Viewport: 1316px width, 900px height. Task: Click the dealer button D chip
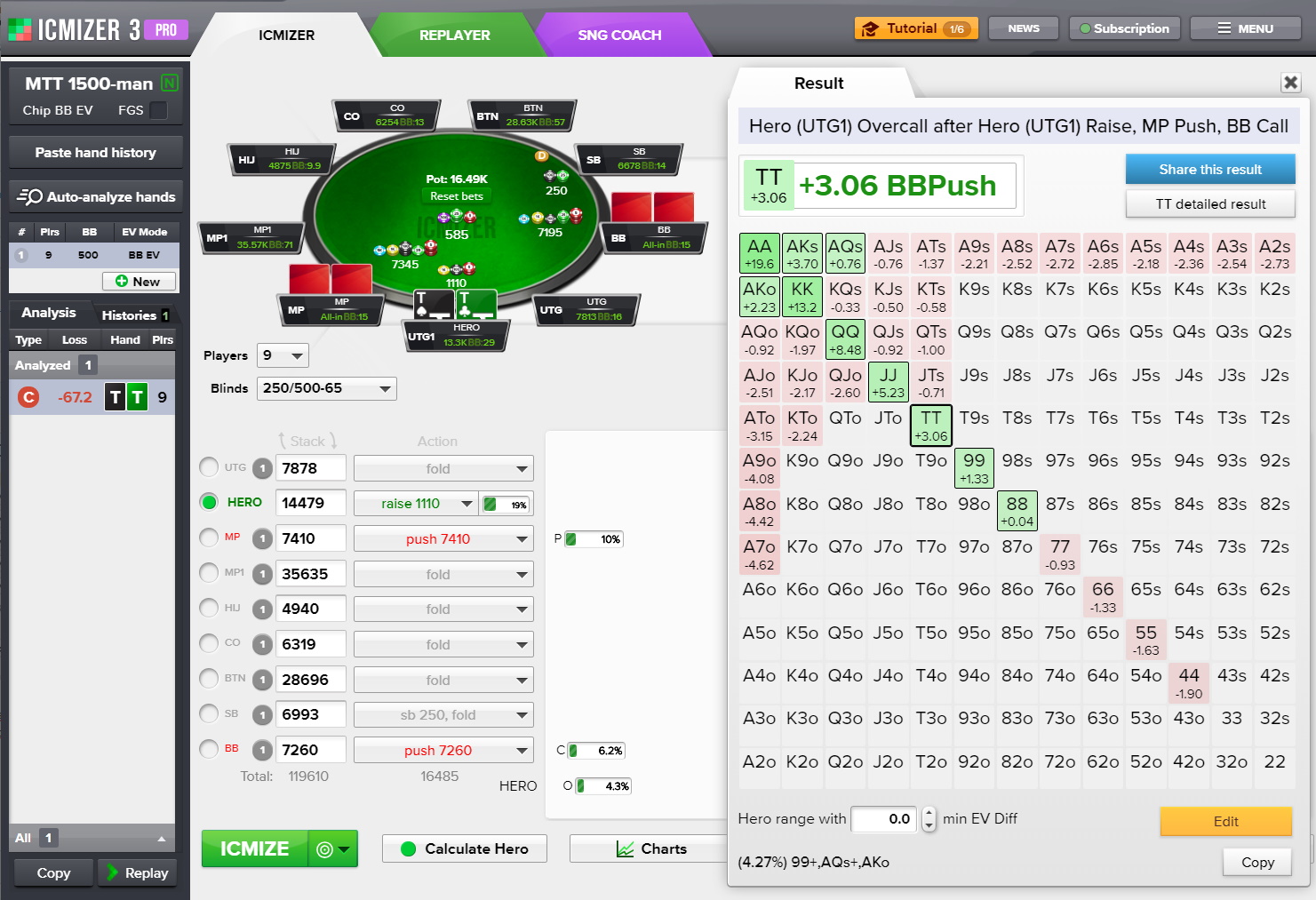[541, 155]
